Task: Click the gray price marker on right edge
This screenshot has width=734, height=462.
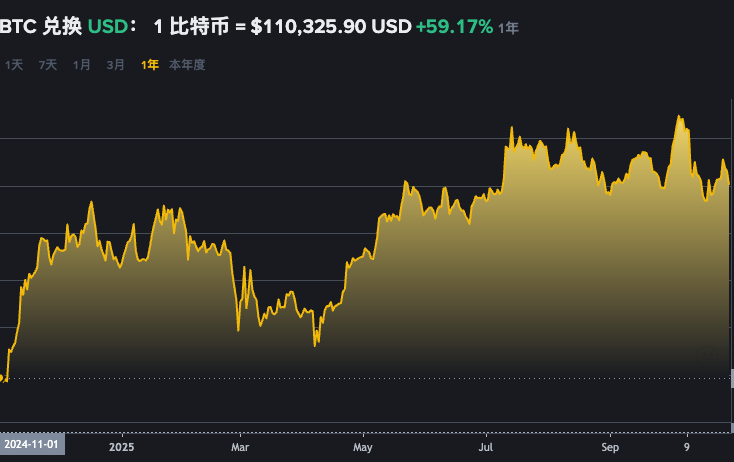Action: point(731,379)
